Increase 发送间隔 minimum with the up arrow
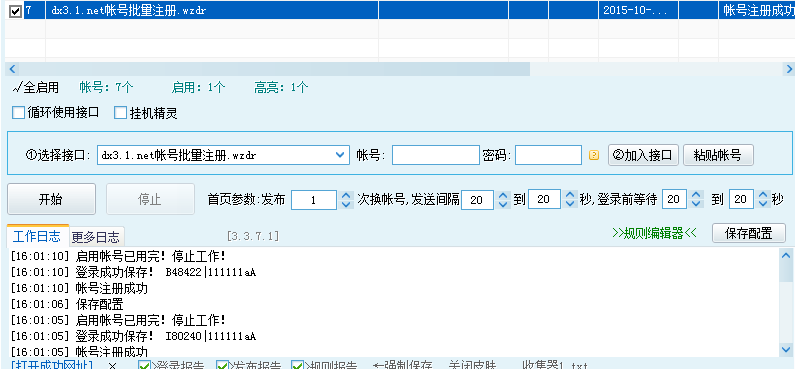The image size is (796, 369). (x=503, y=194)
